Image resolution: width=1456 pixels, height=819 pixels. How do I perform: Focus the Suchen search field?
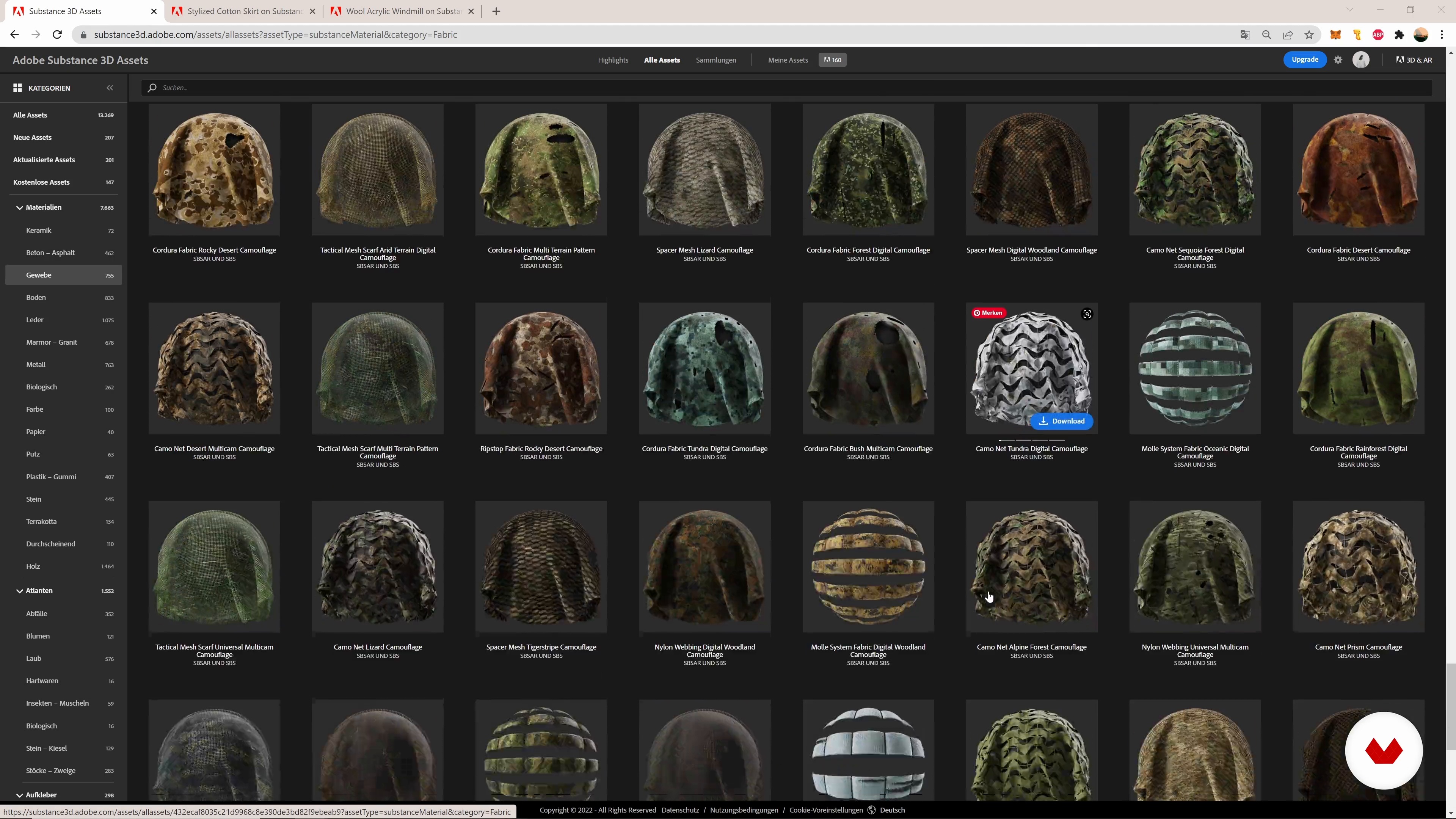(786, 88)
